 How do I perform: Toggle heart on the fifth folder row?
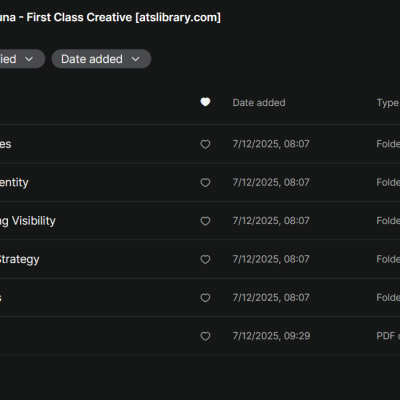(x=205, y=297)
